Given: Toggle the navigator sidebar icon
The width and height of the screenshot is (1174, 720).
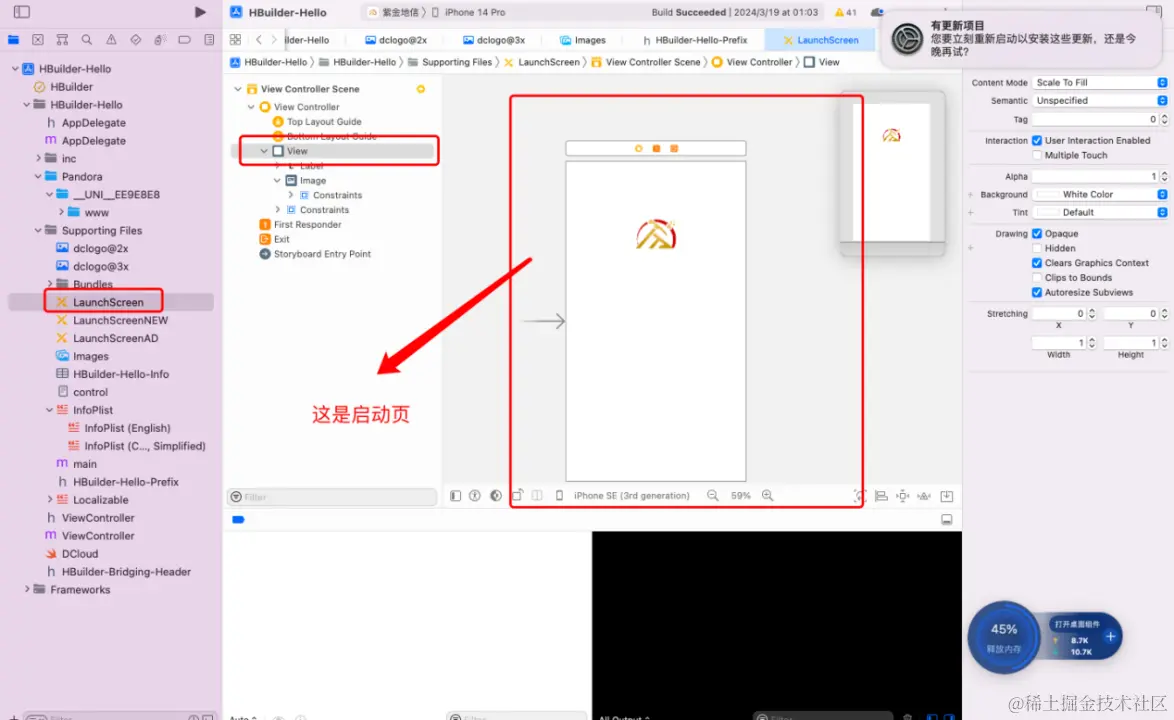Looking at the screenshot, I should pos(22,12).
